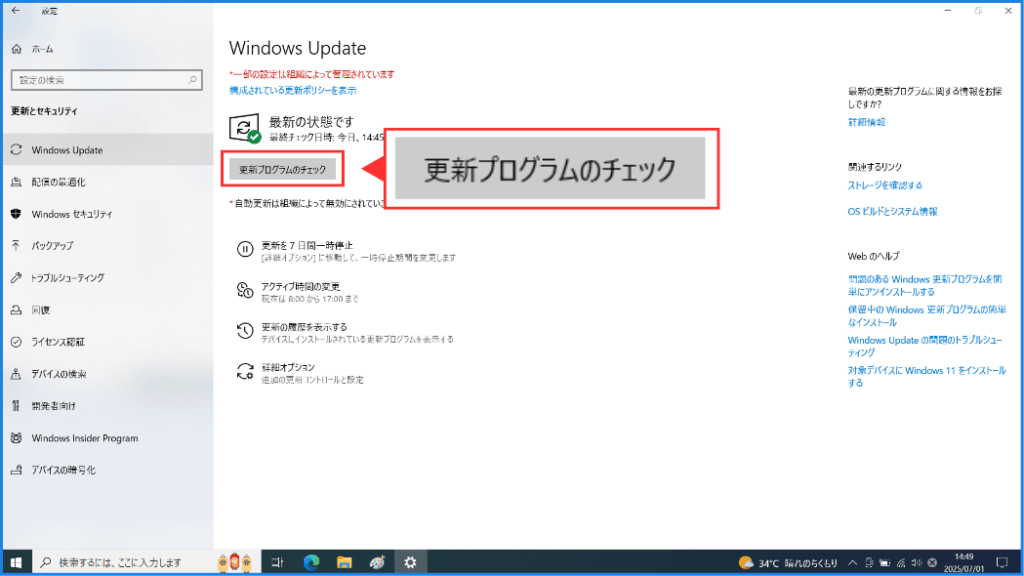Open the paint palette app in taskbar

[x=377, y=562]
